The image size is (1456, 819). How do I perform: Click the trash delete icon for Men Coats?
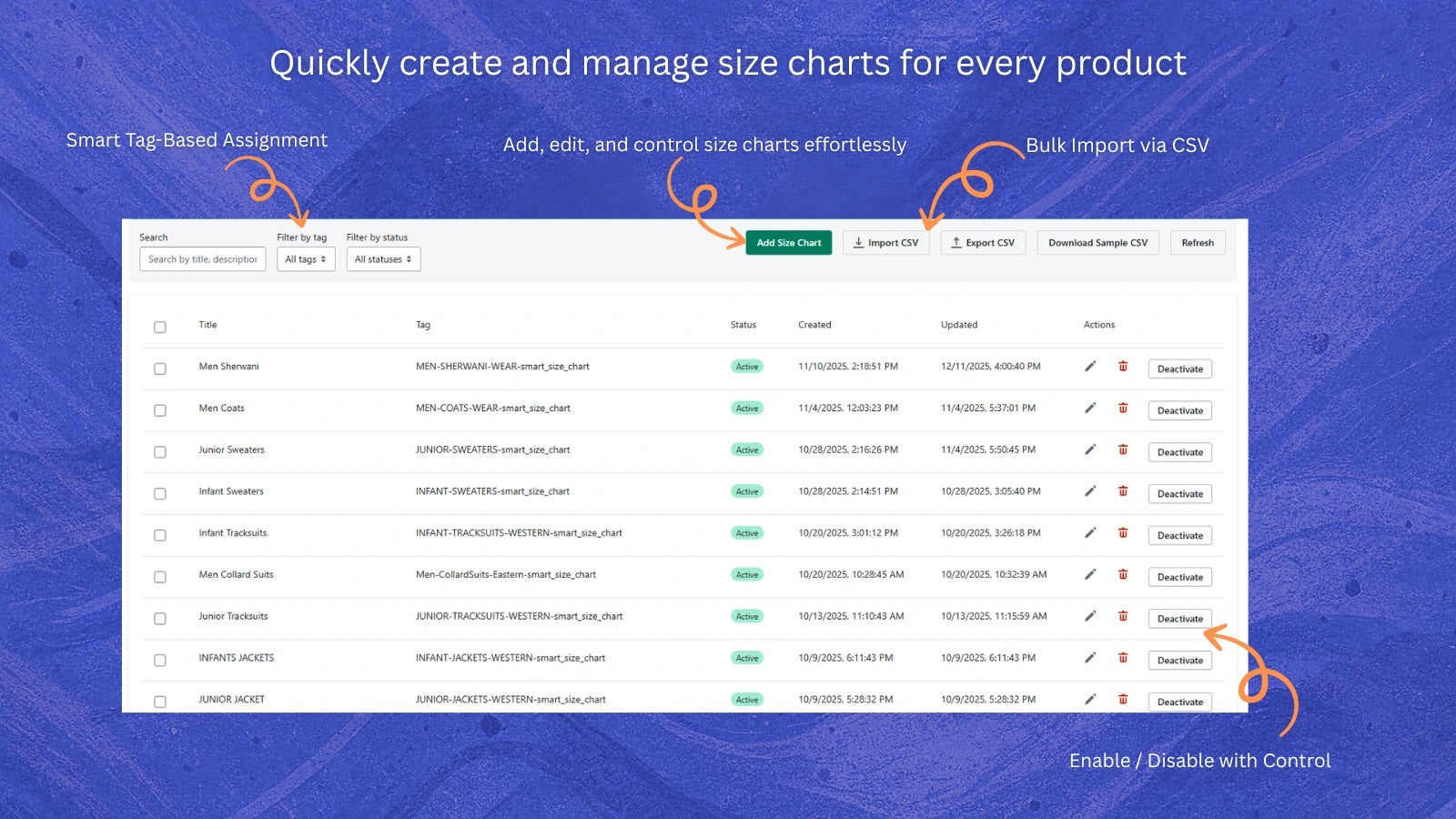[1123, 409]
